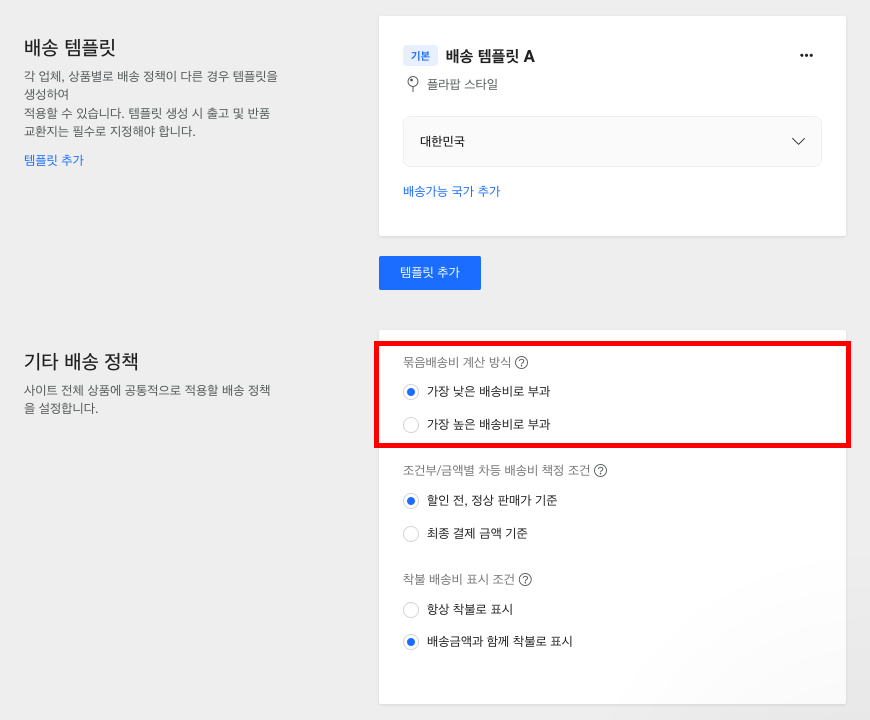Select 항상 착불로 표시 radio button
Image resolution: width=870 pixels, height=720 pixels.
pos(411,610)
